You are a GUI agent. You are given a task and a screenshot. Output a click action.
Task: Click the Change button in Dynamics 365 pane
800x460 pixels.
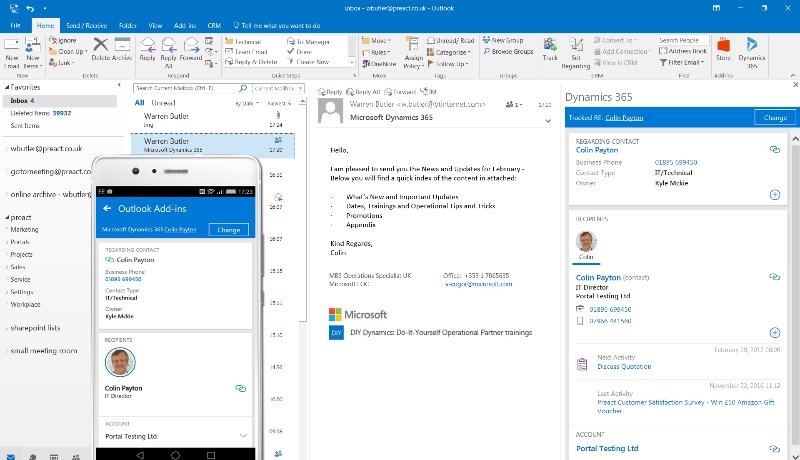pyautogui.click(x=775, y=118)
